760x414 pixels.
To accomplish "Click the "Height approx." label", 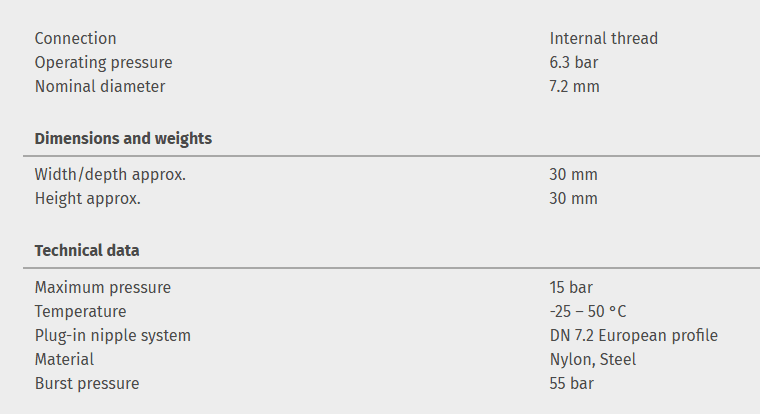I will click(x=87, y=198).
